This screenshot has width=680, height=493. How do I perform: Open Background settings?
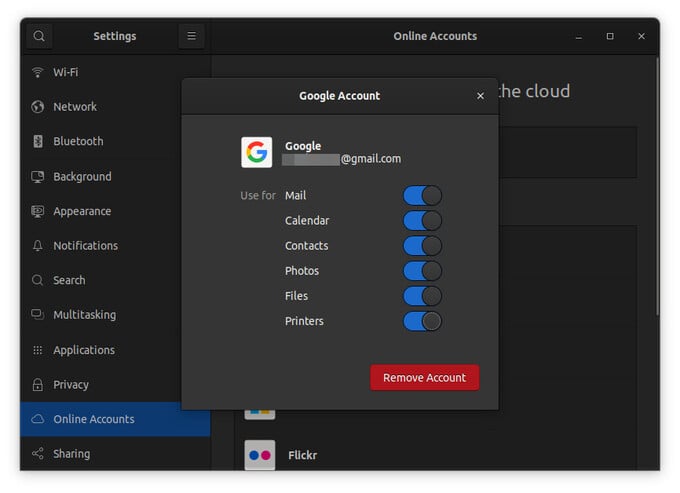(x=115, y=176)
